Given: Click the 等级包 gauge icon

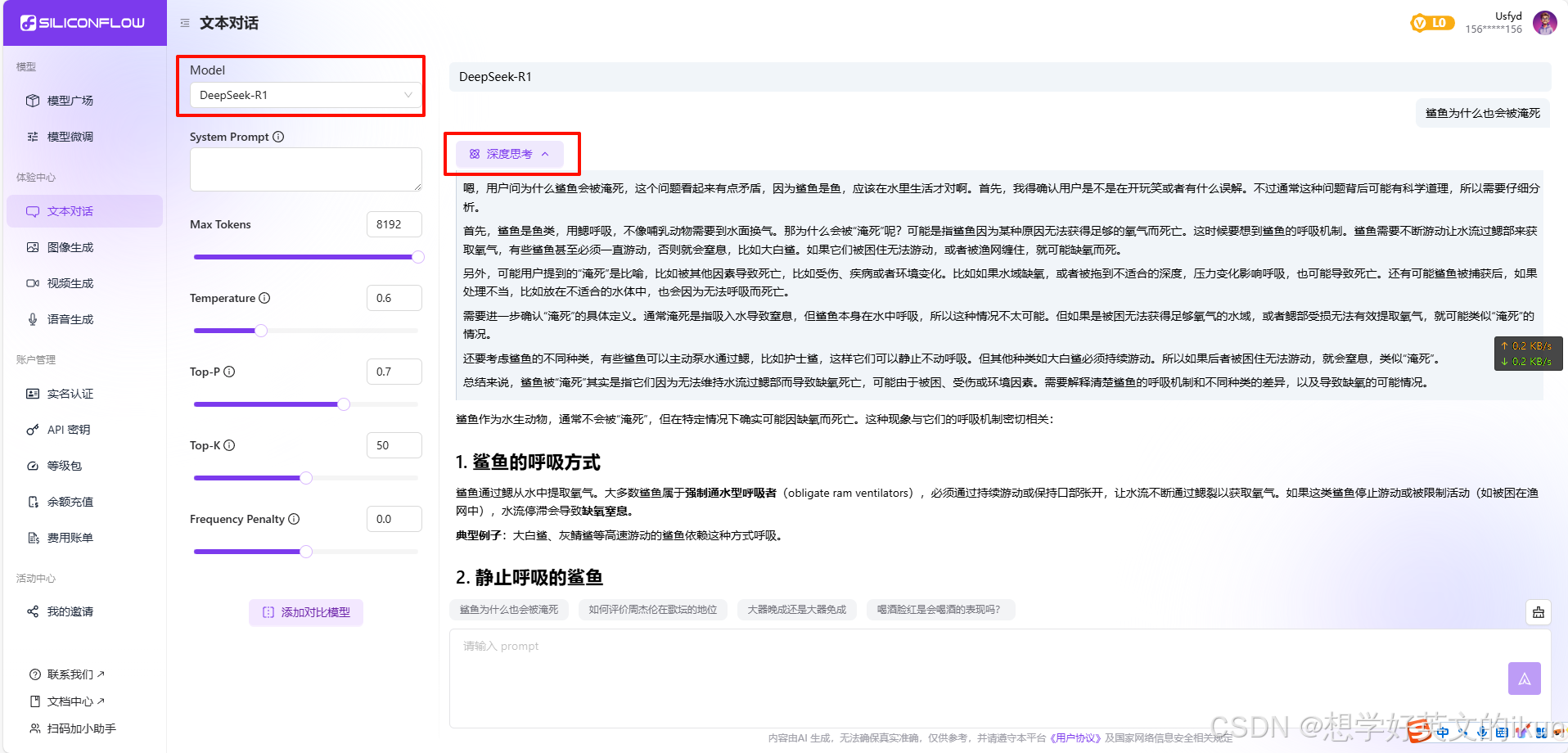Looking at the screenshot, I should (33, 466).
